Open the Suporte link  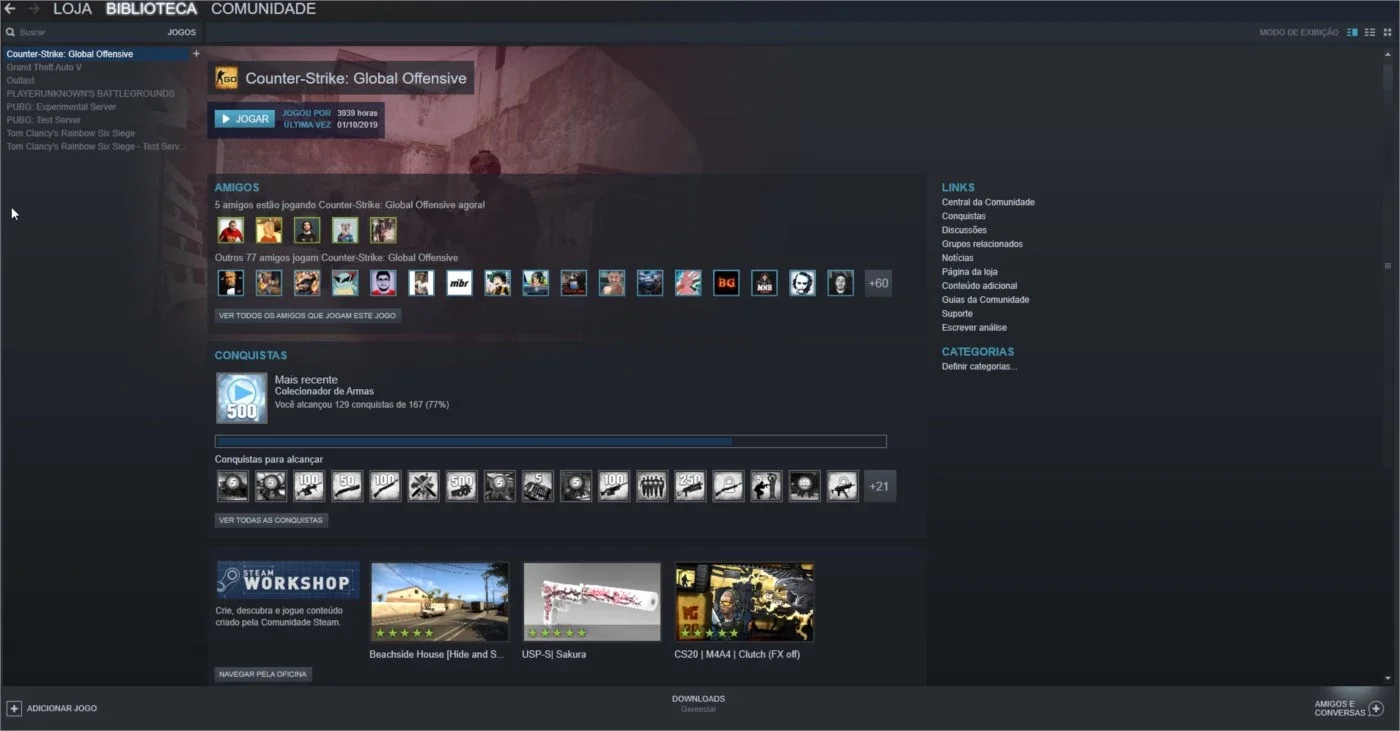(x=957, y=314)
